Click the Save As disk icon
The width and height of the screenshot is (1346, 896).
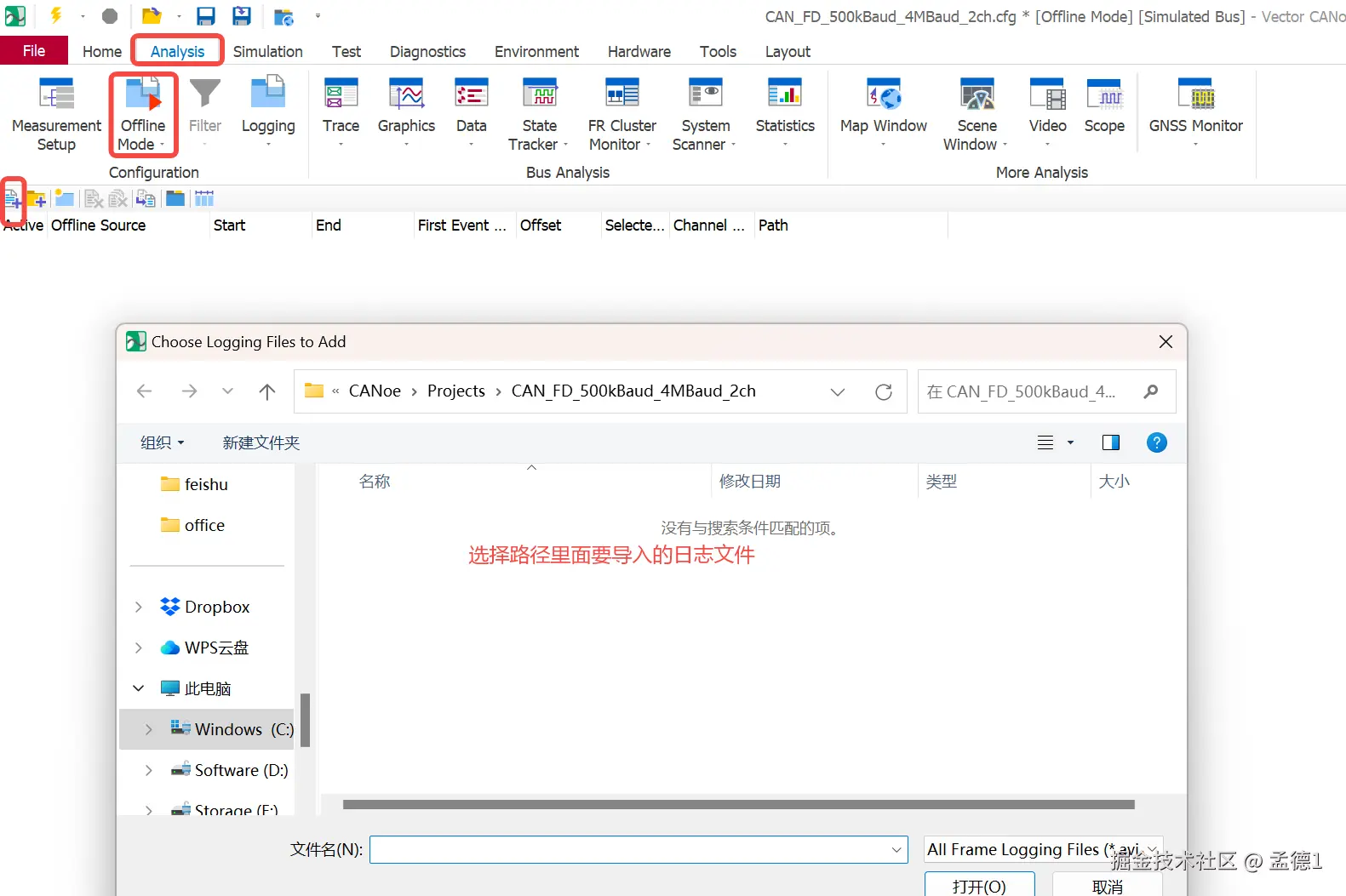point(242,16)
